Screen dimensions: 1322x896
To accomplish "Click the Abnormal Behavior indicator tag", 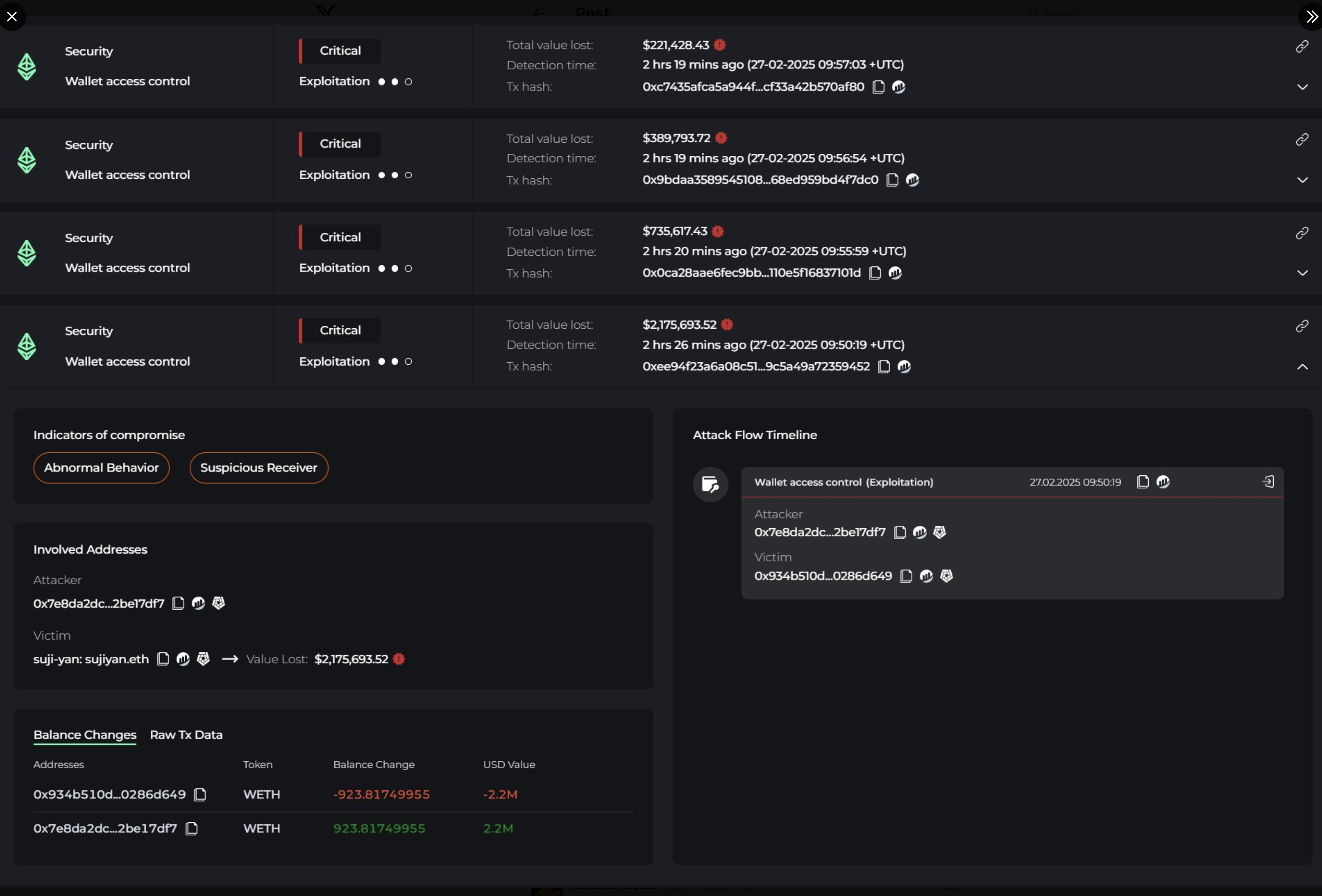I will [101, 468].
